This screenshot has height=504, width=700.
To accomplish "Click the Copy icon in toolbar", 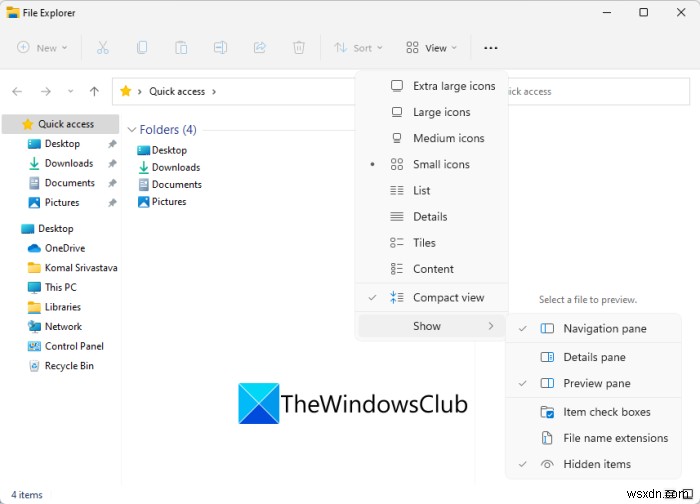I will (142, 47).
